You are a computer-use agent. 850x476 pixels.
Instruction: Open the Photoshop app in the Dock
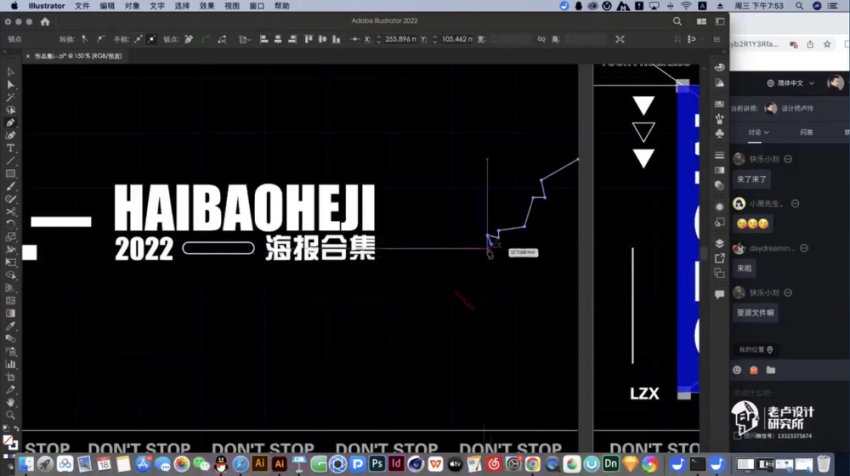tap(377, 464)
